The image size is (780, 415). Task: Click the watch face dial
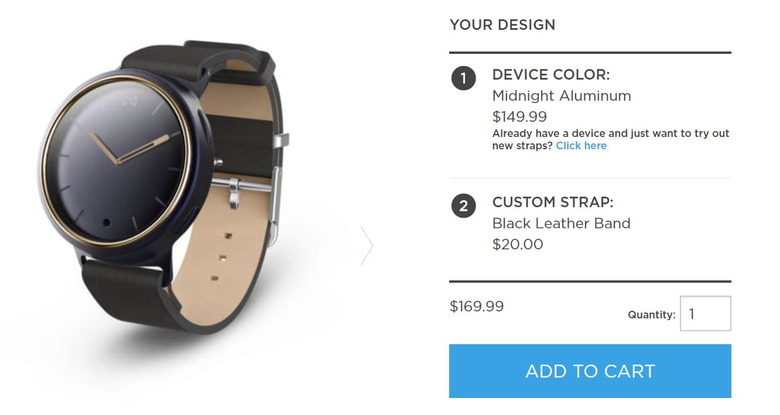117,162
